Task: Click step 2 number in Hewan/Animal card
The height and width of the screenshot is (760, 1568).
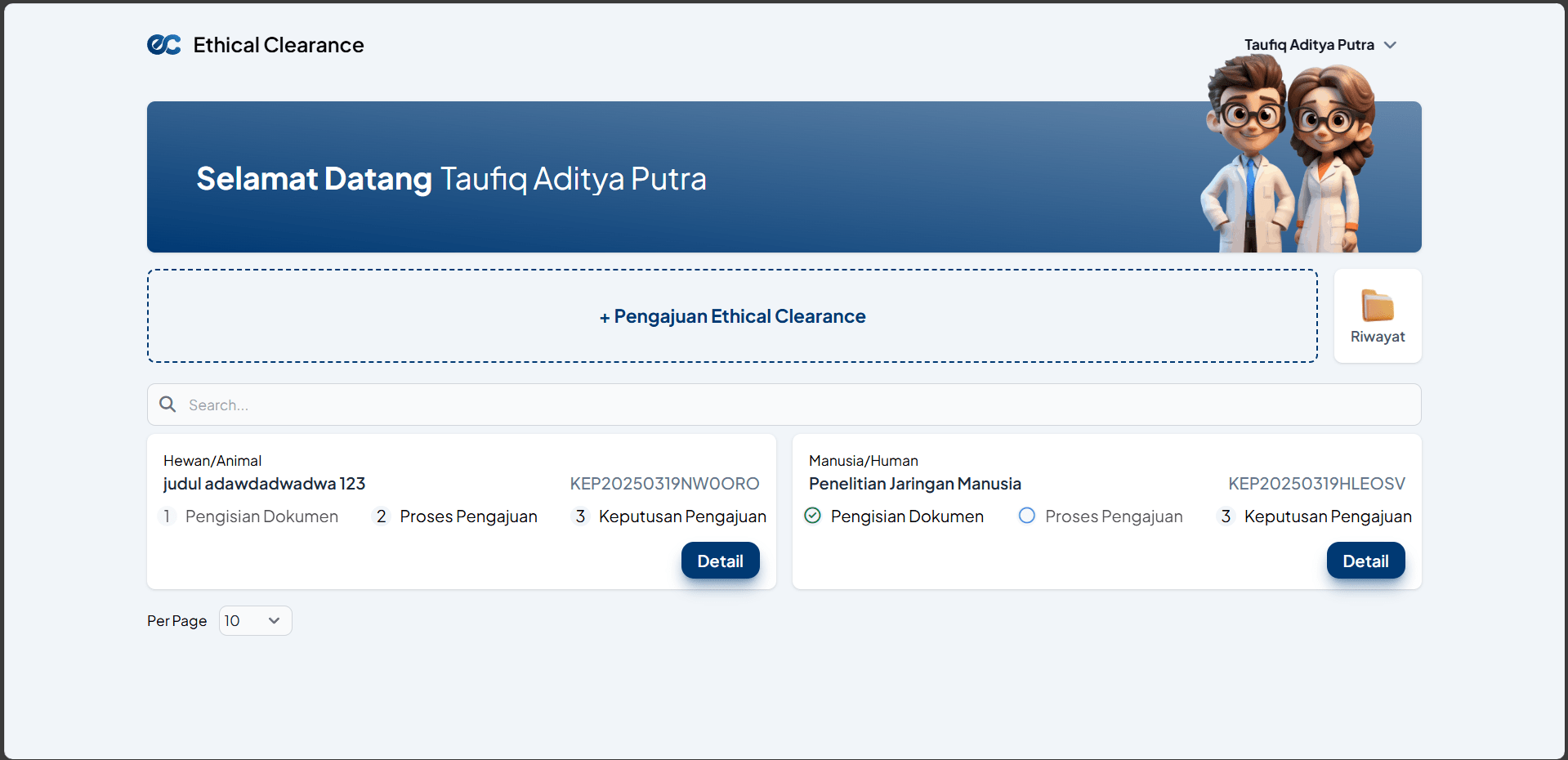Action: [381, 516]
